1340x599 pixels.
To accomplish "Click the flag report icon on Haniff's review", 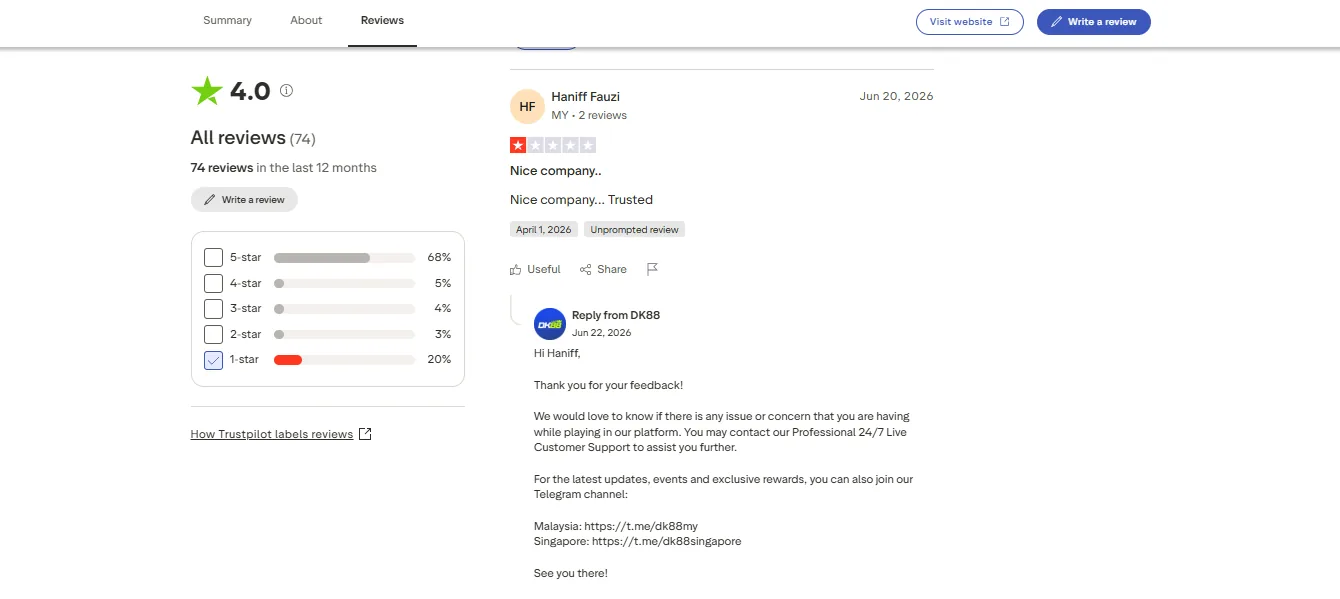I will 652,269.
